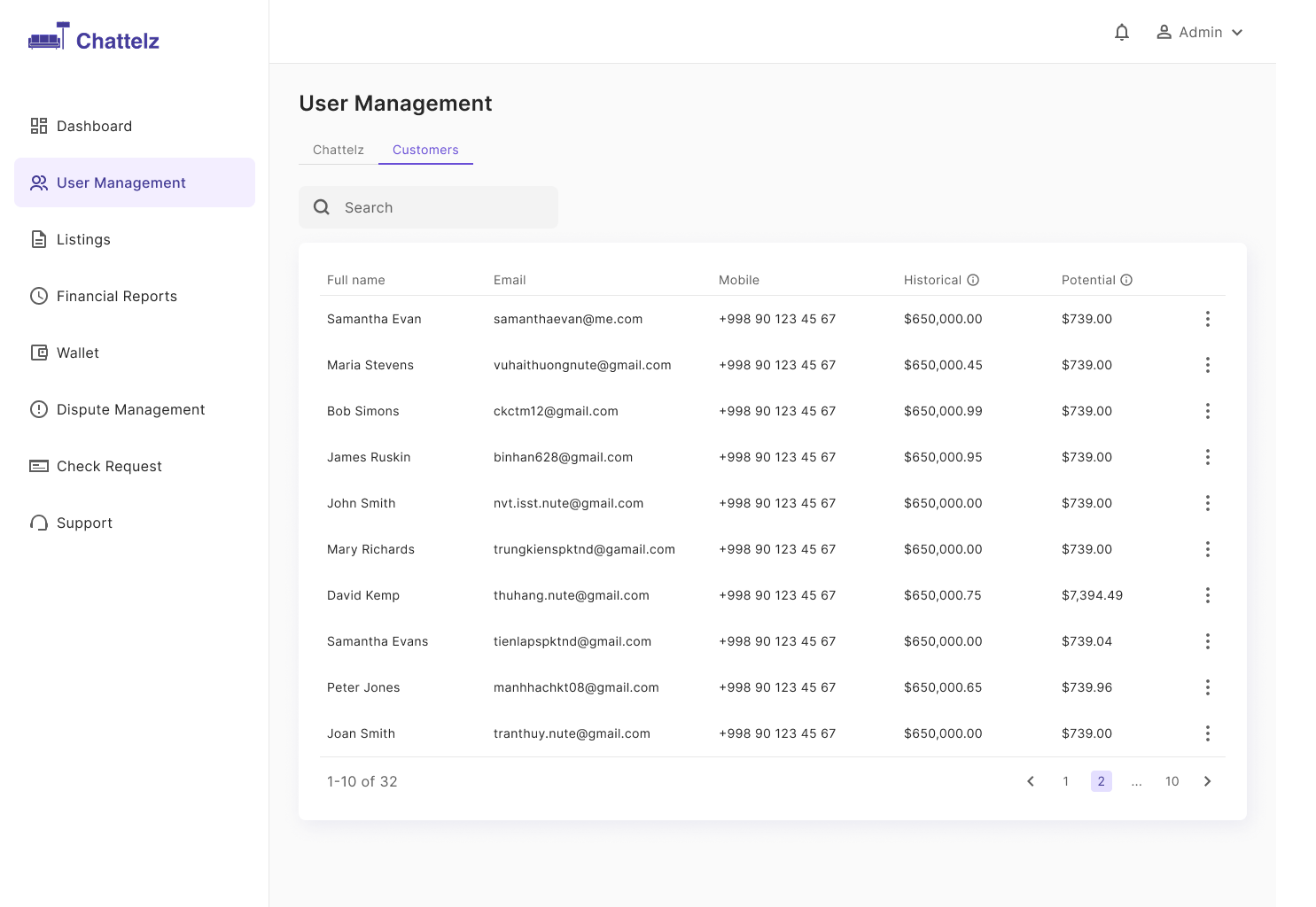Click the Admin user profile icon

pyautogui.click(x=1164, y=32)
